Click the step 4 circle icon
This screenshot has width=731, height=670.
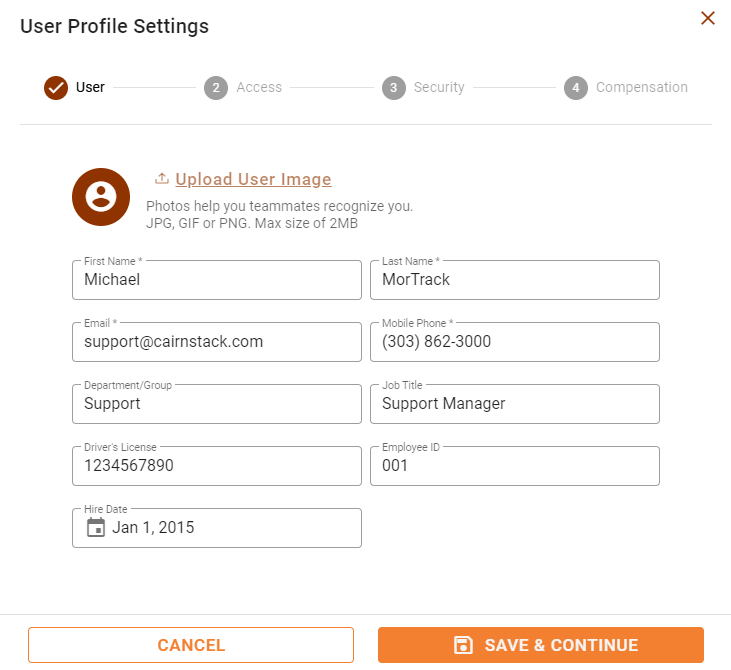575,88
